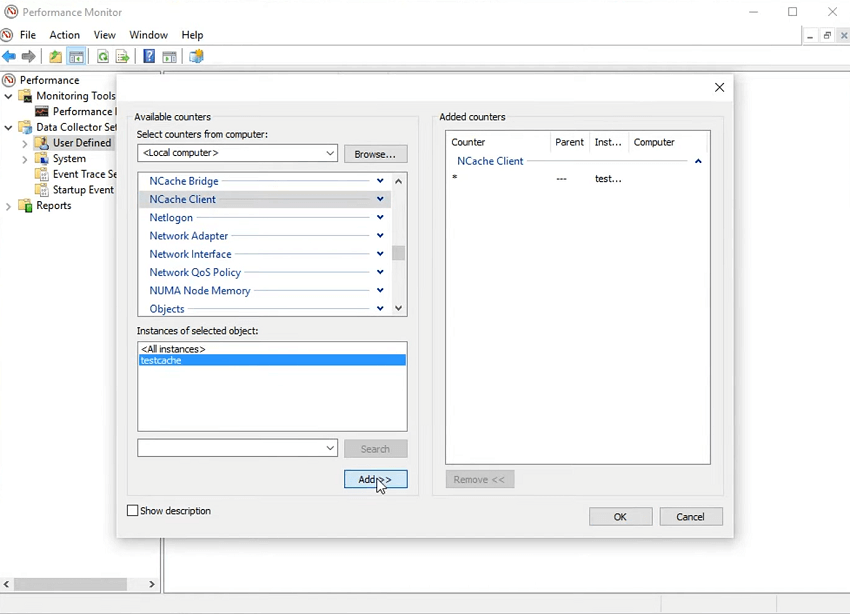The width and height of the screenshot is (850, 614).
Task: Collapse NCache Client in Added counters
Action: click(698, 161)
